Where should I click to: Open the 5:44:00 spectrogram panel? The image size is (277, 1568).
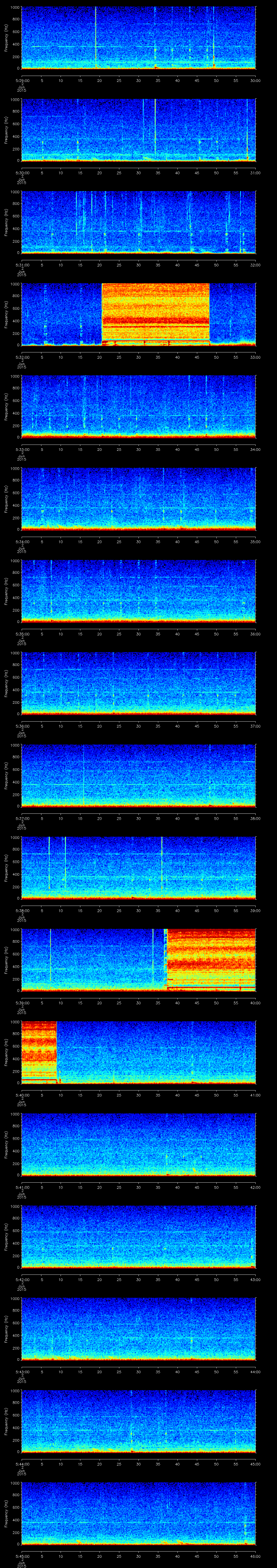coord(138,1421)
